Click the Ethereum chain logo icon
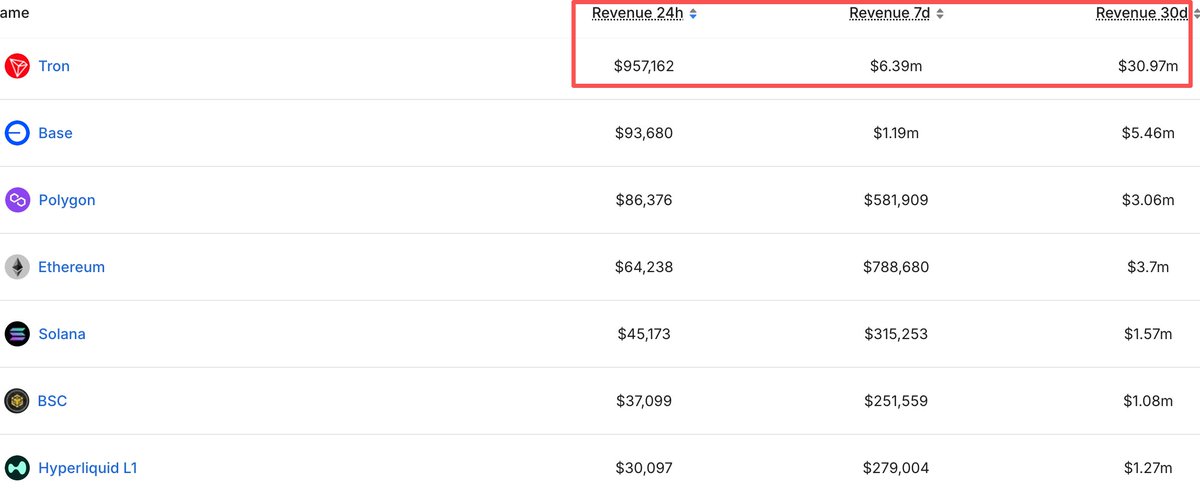 [x=17, y=267]
